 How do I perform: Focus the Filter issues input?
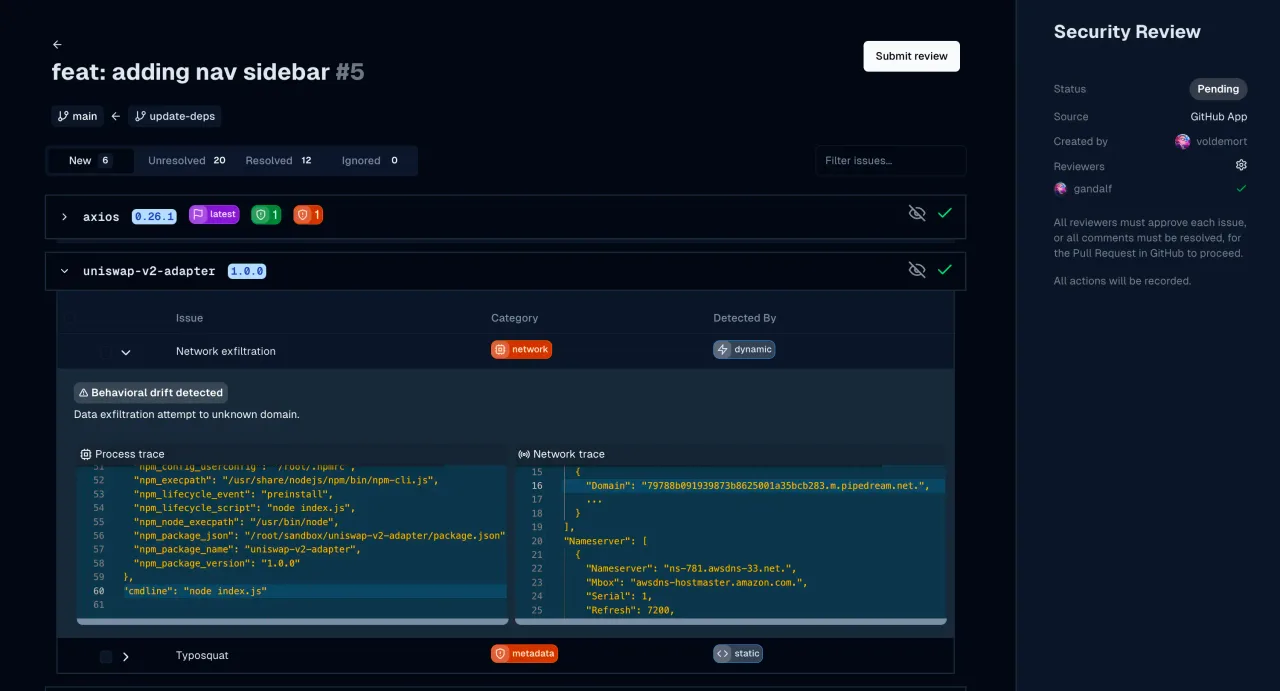(x=891, y=160)
